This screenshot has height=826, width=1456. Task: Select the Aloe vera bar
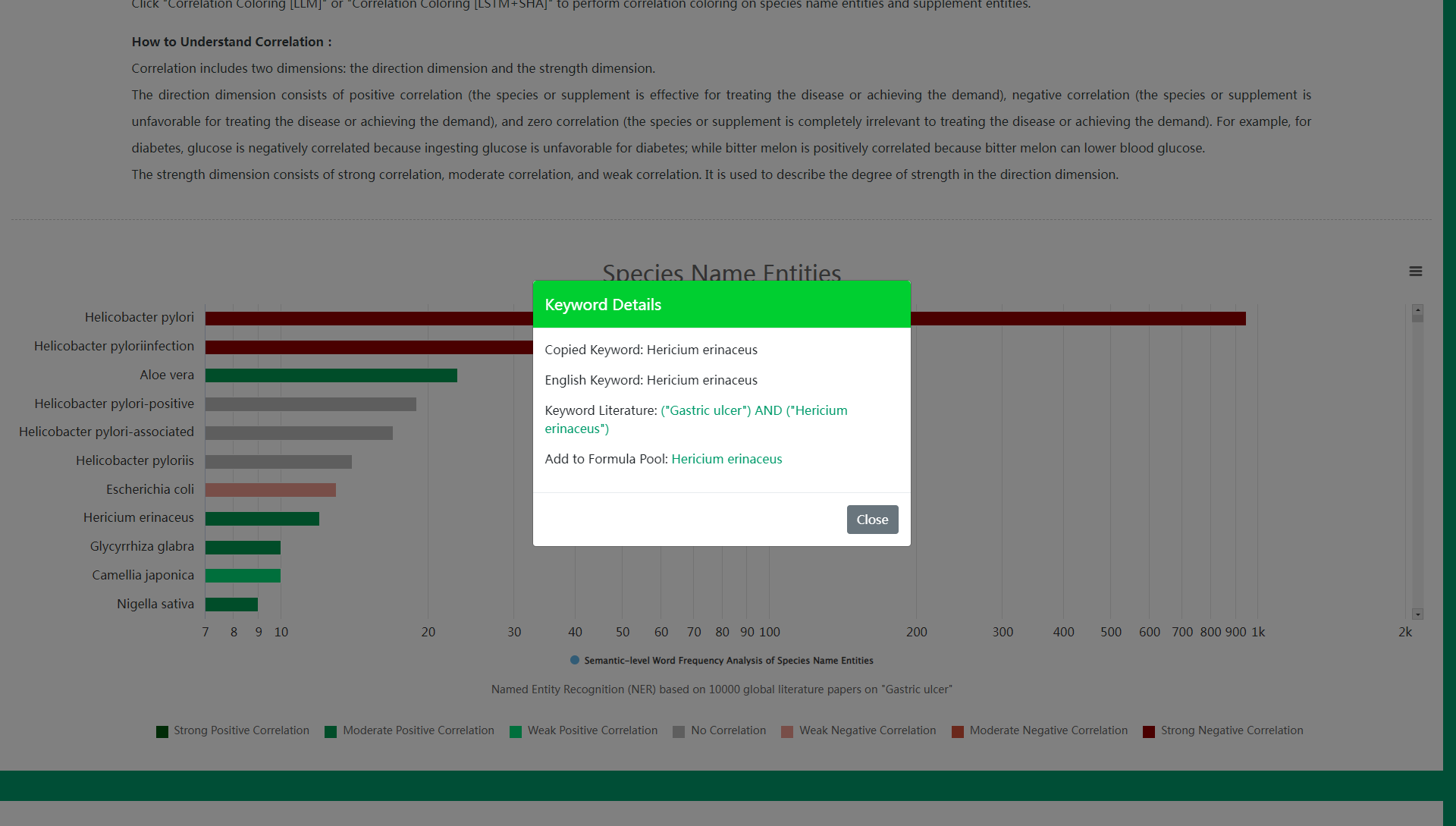(331, 375)
